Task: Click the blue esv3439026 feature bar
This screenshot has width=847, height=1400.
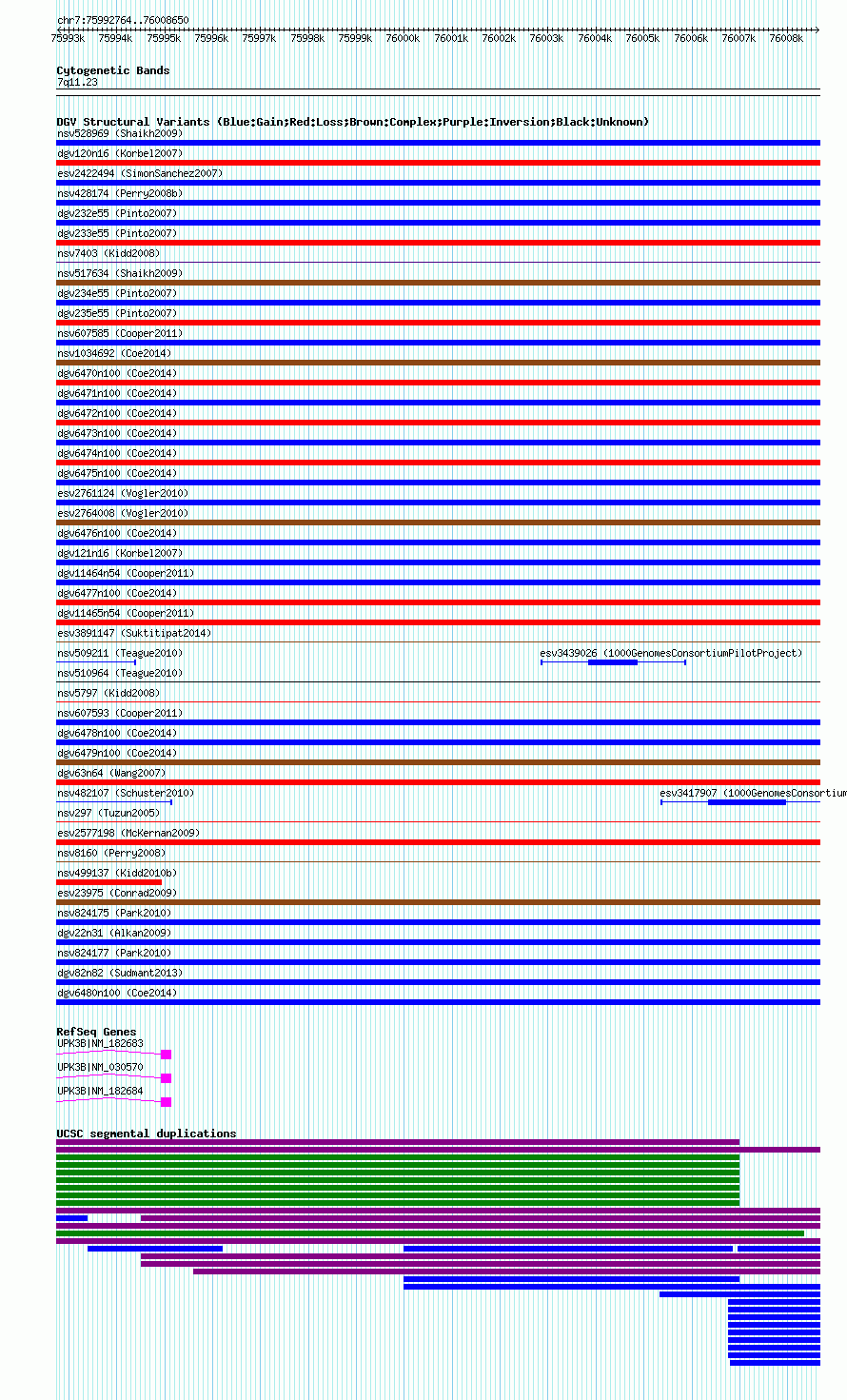Action: pos(613,662)
